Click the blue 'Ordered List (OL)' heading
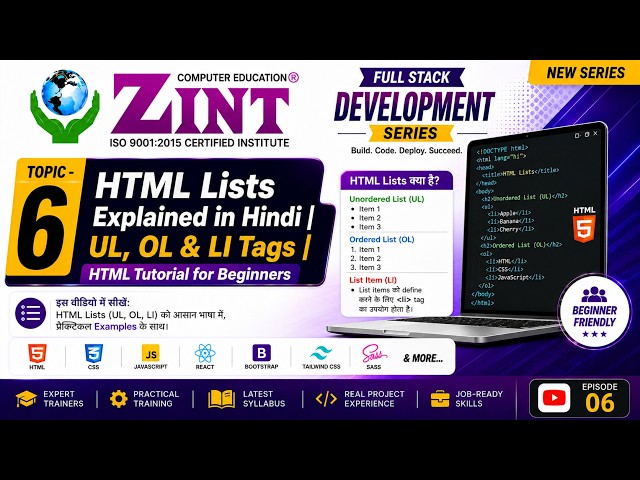 382,240
